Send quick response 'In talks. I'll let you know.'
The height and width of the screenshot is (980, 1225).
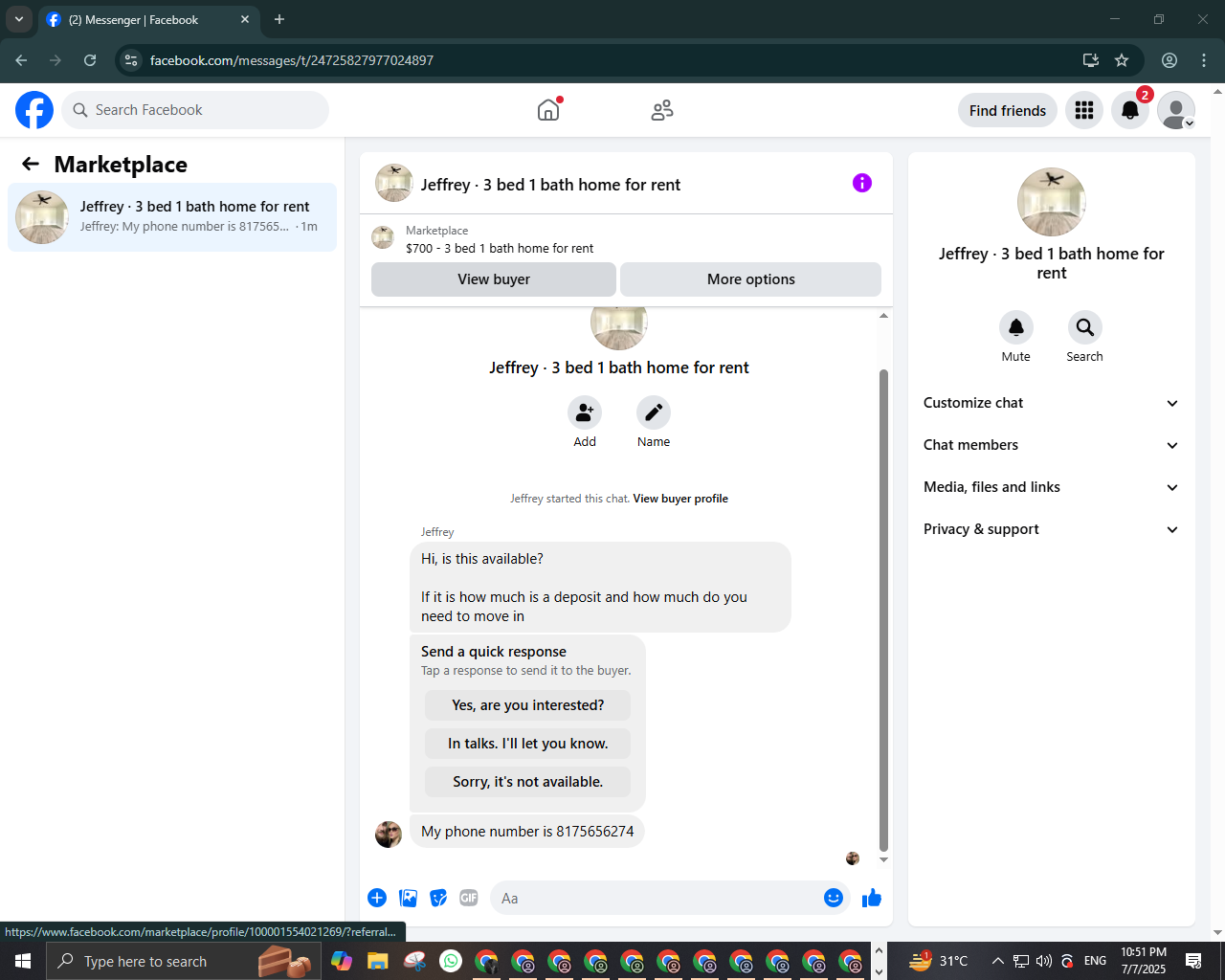point(528,744)
